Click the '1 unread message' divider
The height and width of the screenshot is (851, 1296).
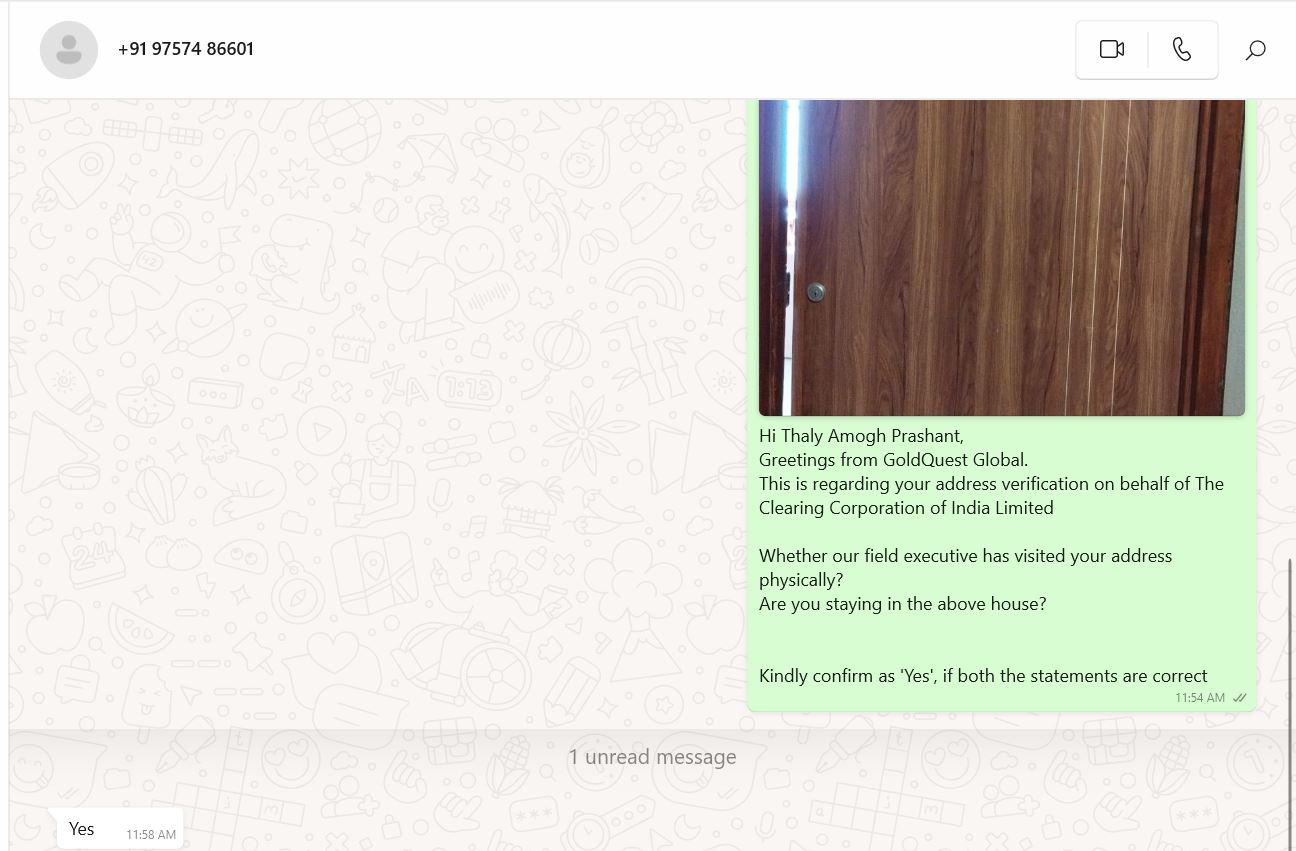[652, 757]
